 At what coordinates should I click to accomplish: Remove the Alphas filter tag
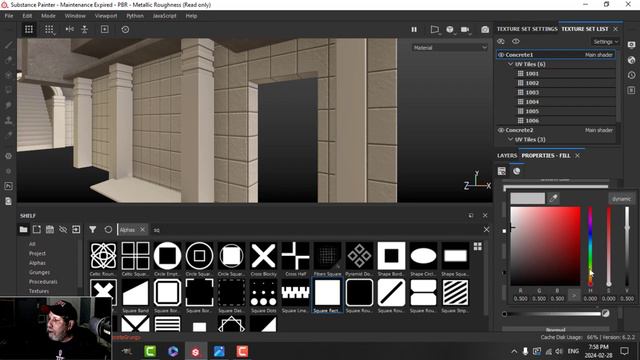pos(142,230)
